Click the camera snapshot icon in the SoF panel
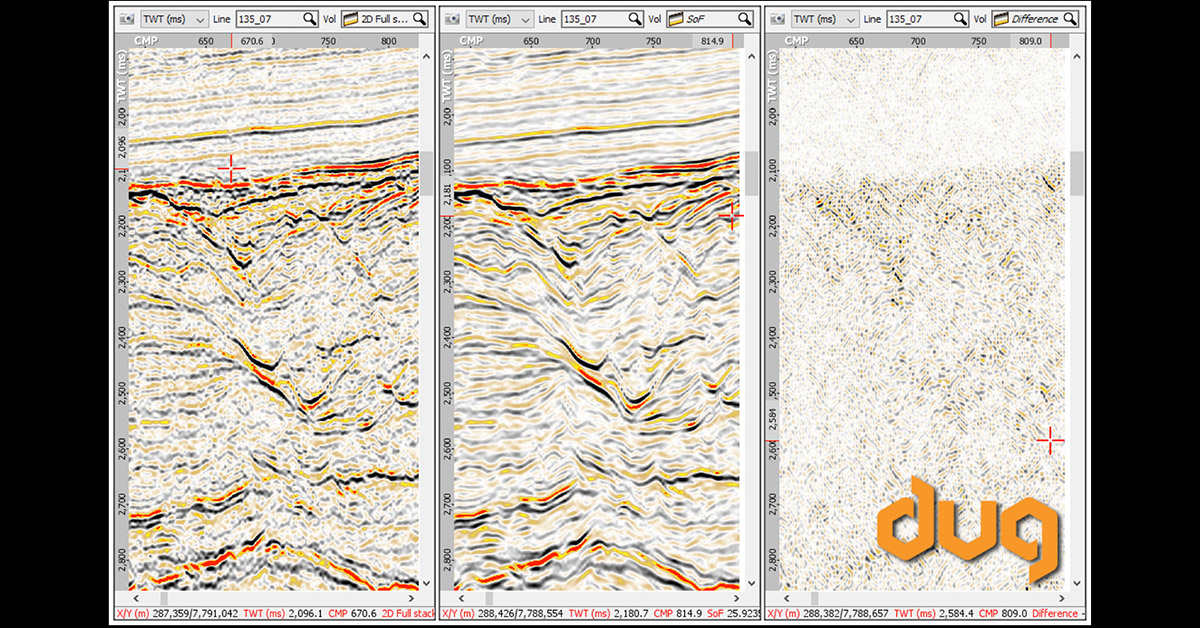Screen dimensions: 1200x628 pyautogui.click(x=451, y=19)
